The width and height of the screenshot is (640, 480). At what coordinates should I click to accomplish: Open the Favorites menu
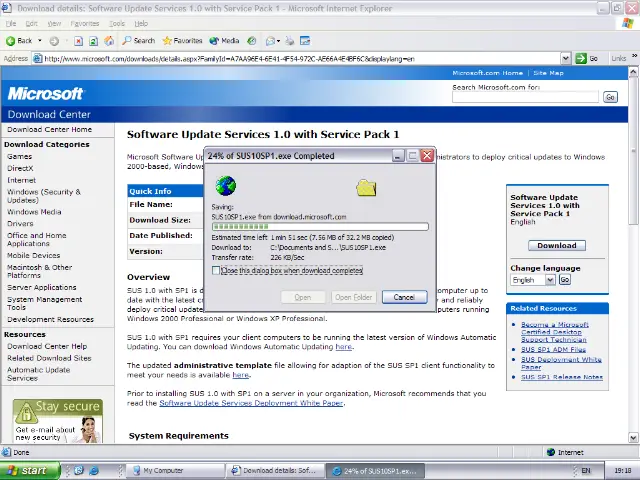[x=85, y=24]
